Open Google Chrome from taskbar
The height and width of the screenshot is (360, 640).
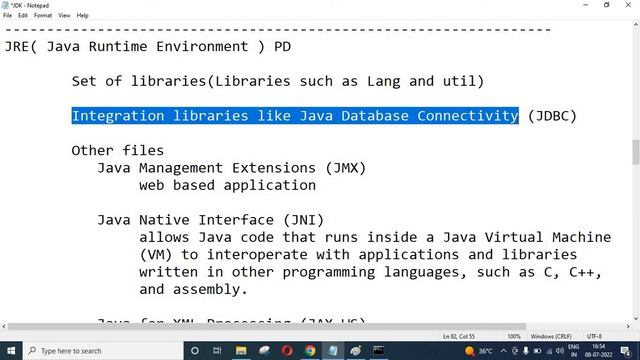click(x=310, y=351)
